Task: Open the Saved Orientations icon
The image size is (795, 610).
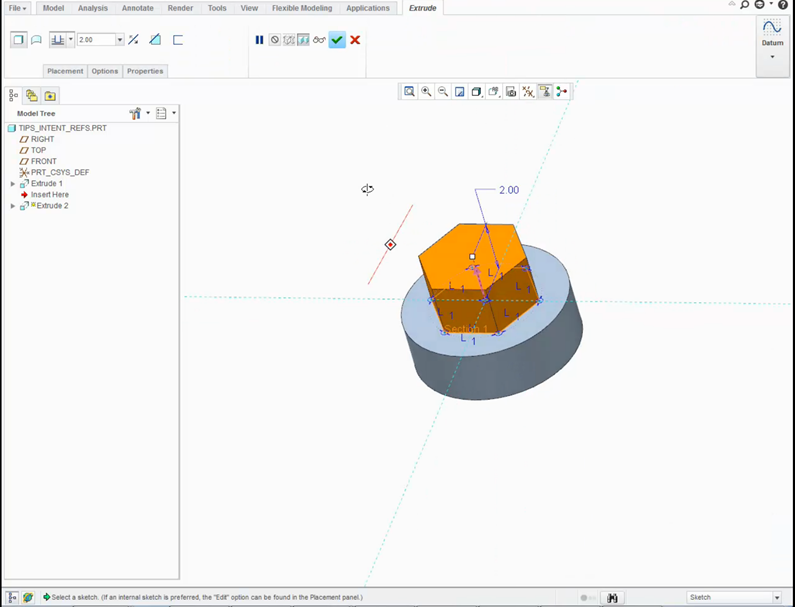Action: pyautogui.click(x=493, y=91)
